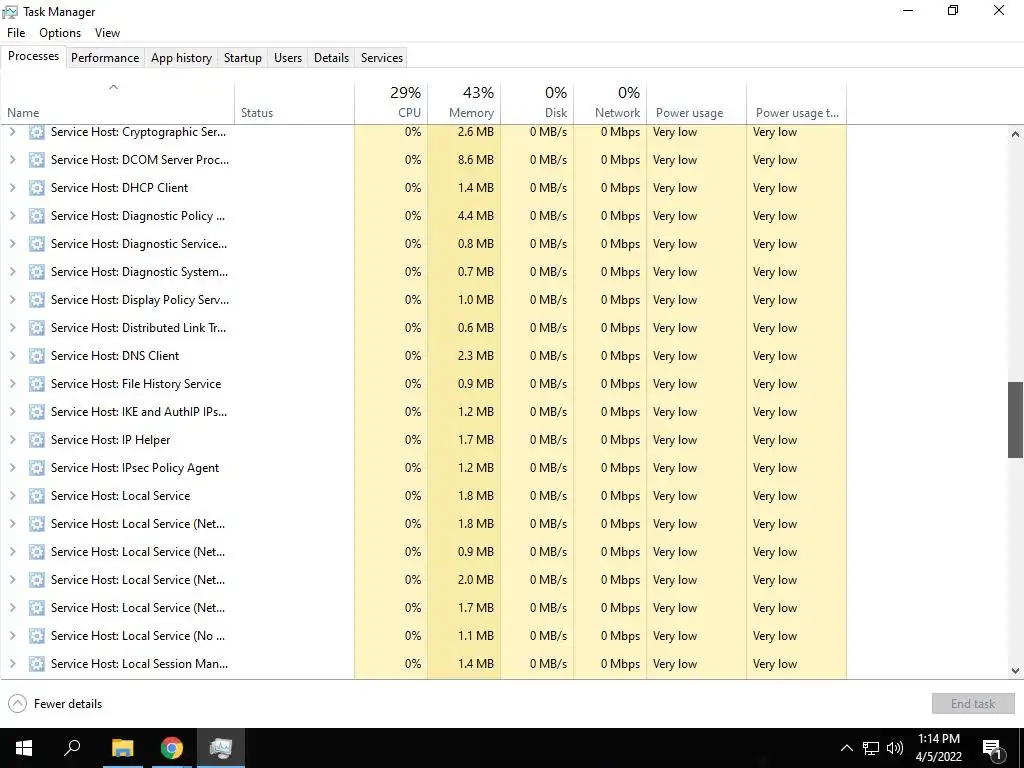Screen dimensions: 1024x768
Task: Switch to the Services tab
Action: (x=382, y=57)
